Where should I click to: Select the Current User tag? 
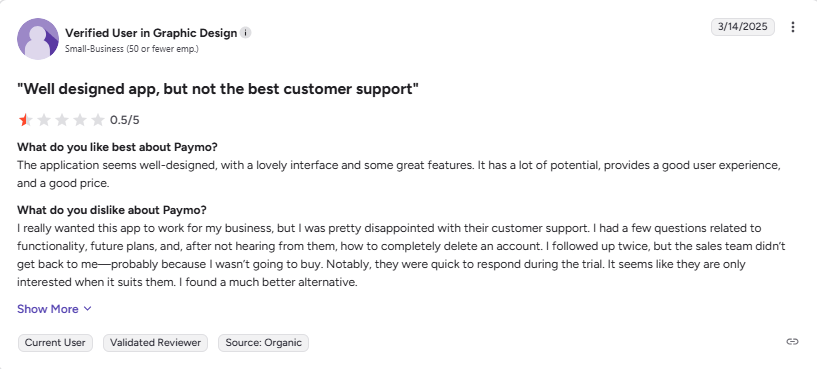point(55,343)
